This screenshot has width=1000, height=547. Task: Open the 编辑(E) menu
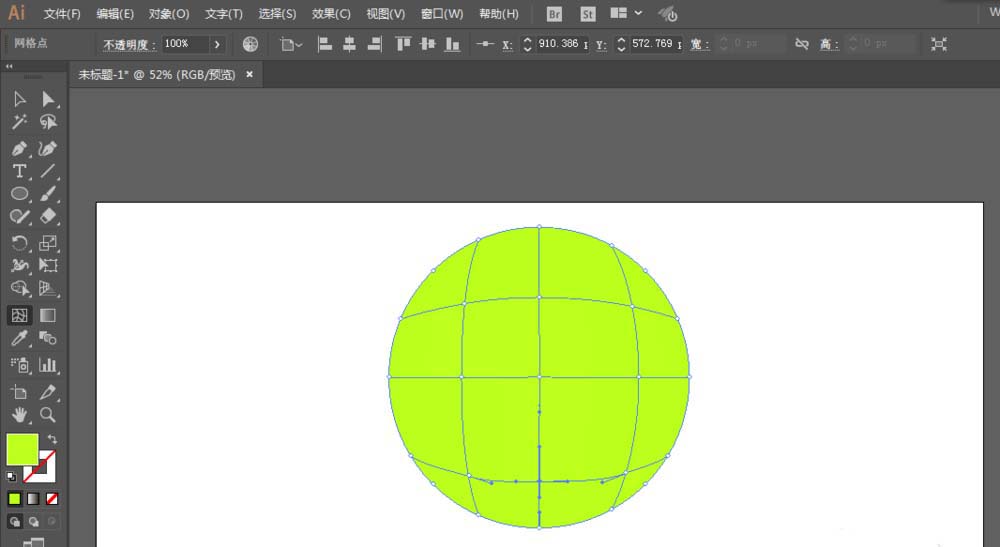pyautogui.click(x=115, y=14)
